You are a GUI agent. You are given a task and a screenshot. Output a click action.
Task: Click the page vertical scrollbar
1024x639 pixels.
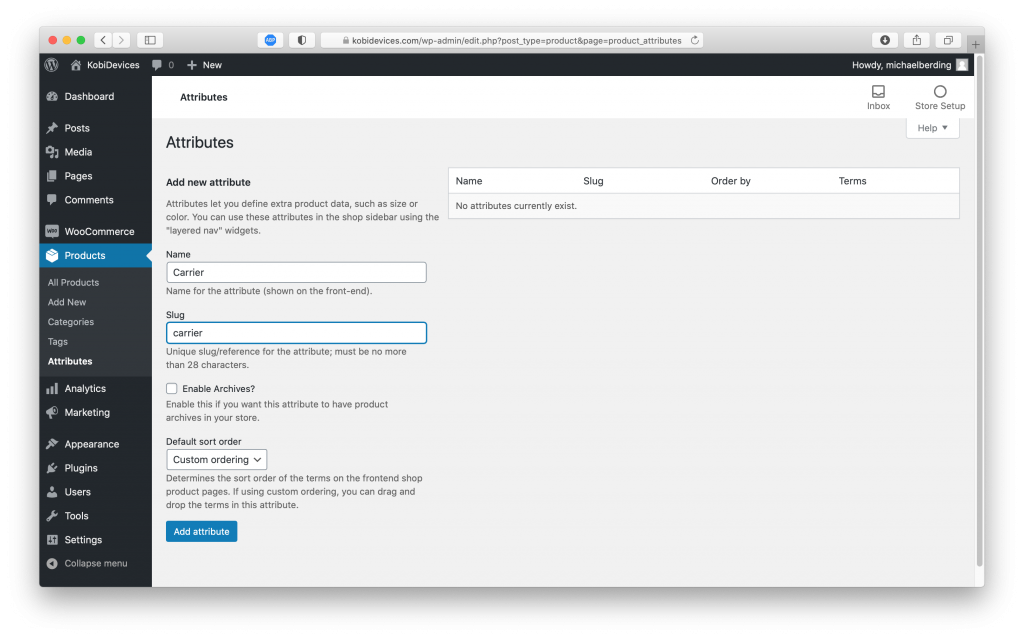(980, 310)
